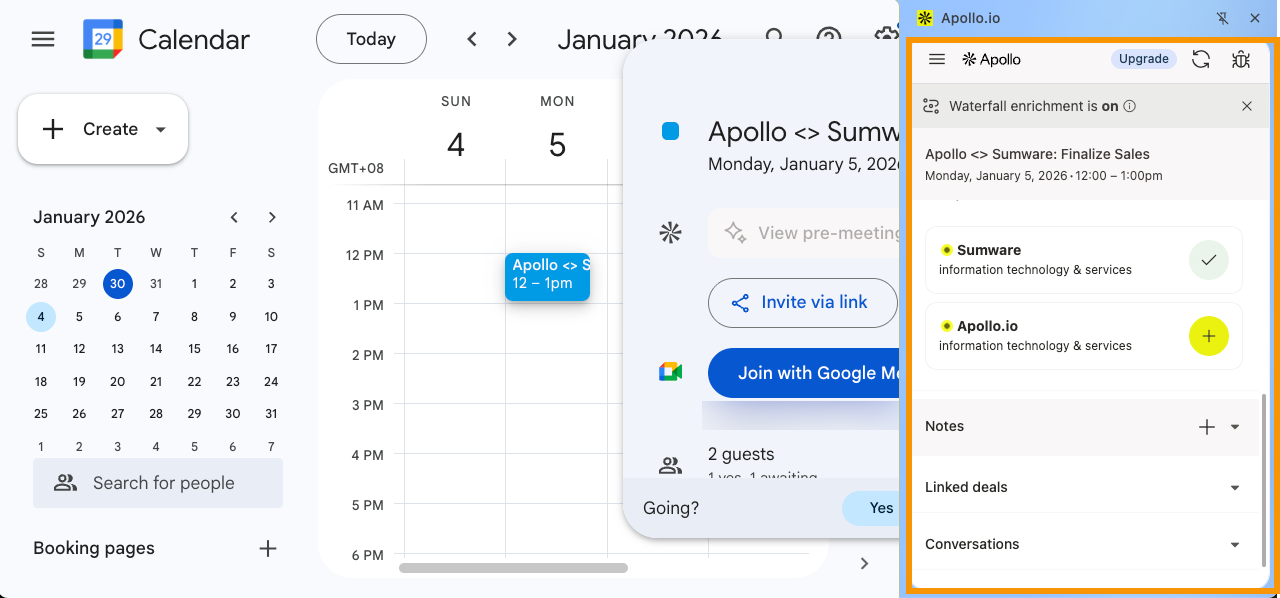This screenshot has height=598, width=1280.
Task: Open waterfall enrichment info tooltip
Action: 1129,106
